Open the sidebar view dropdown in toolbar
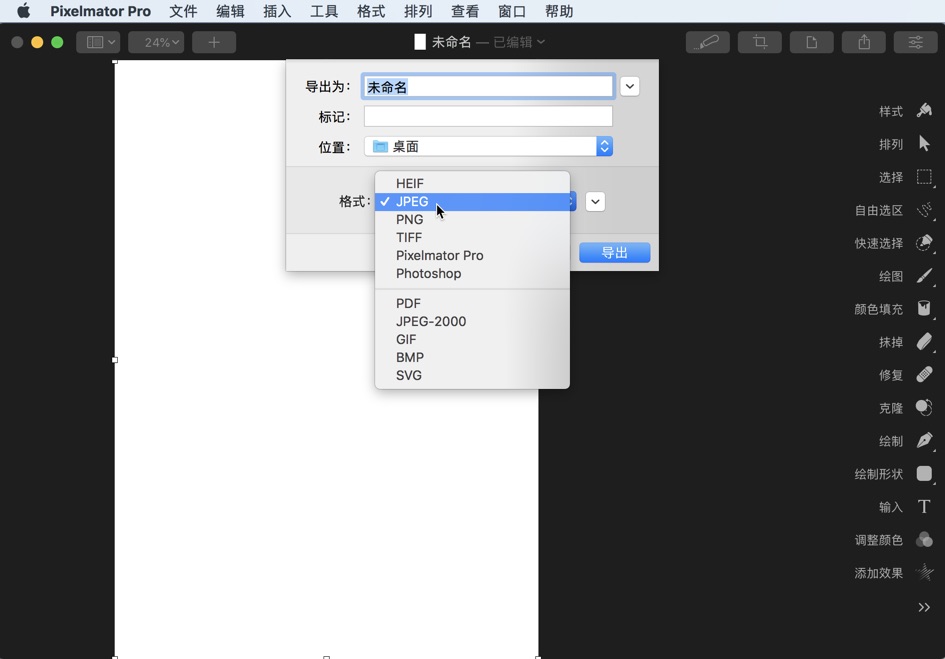 click(x=98, y=42)
